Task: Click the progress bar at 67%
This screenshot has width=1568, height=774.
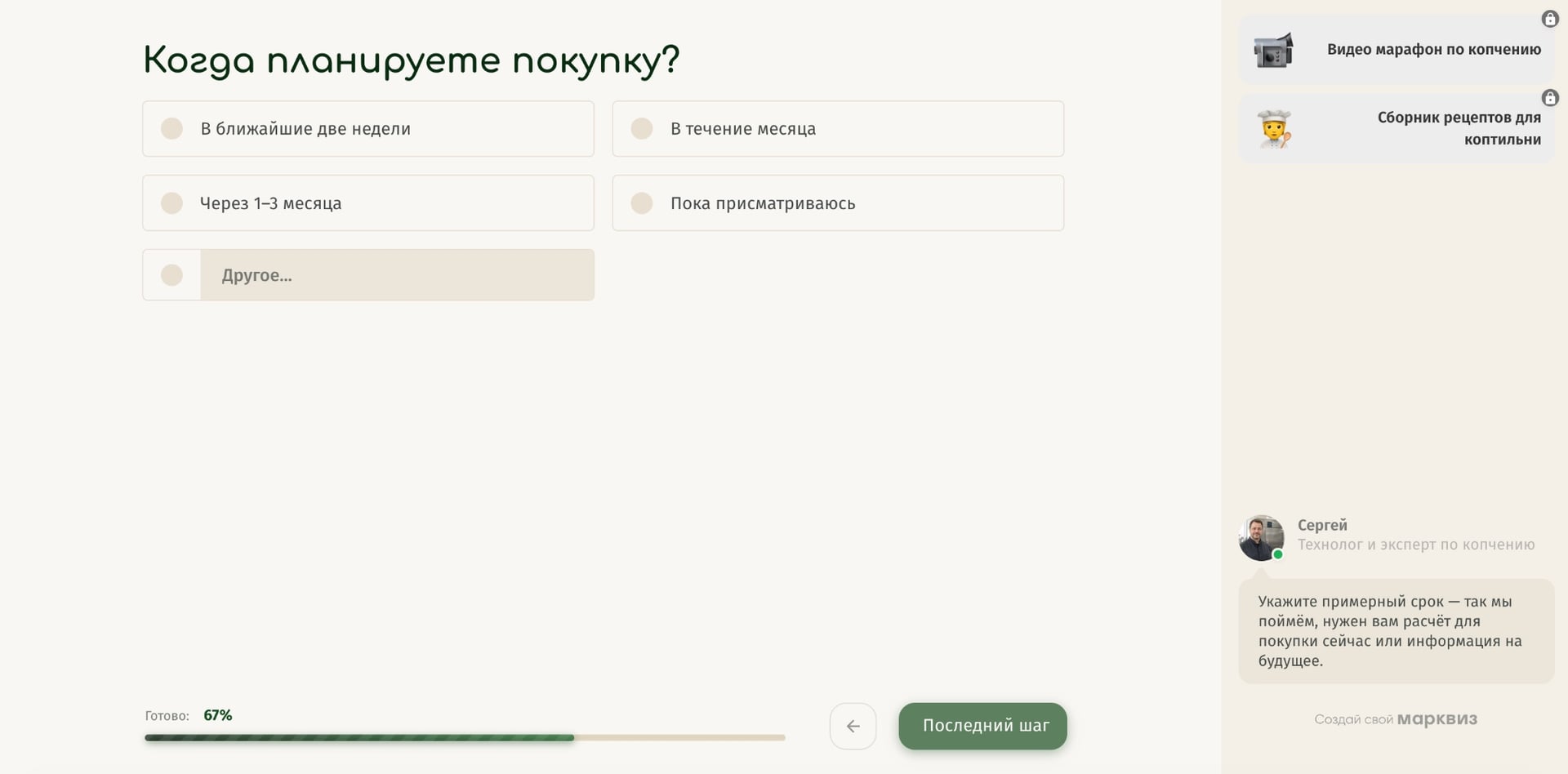Action: [x=465, y=737]
